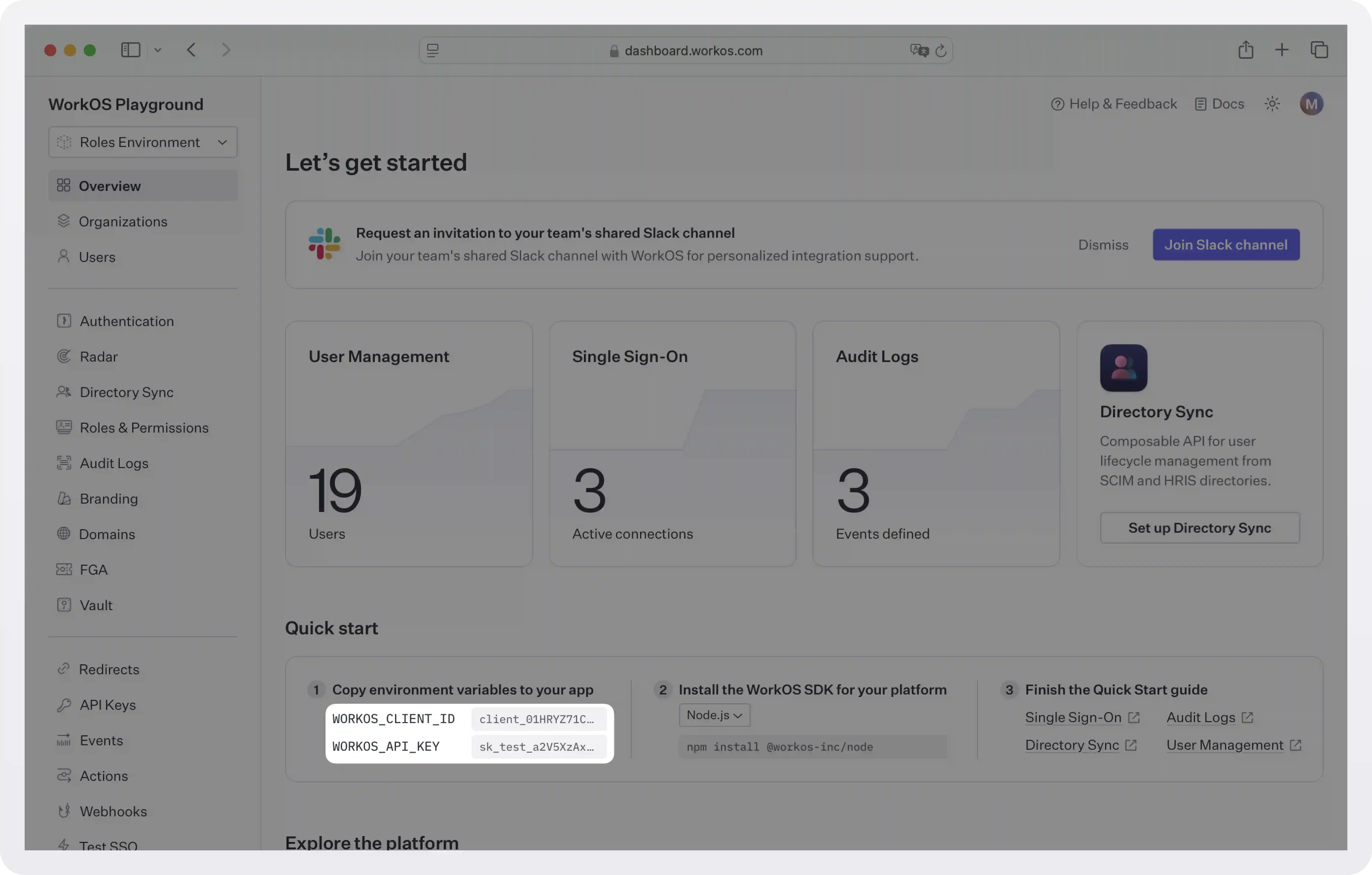Viewport: 1372px width, 875px height.
Task: Click the reader view icon in address bar
Action: (x=433, y=51)
